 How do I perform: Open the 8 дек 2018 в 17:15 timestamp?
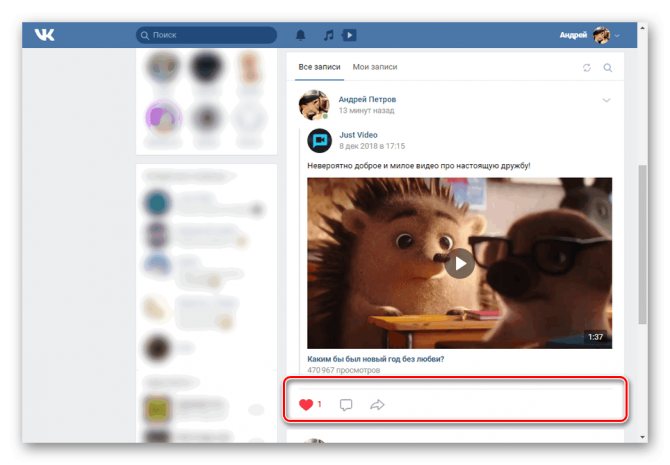coord(372,146)
